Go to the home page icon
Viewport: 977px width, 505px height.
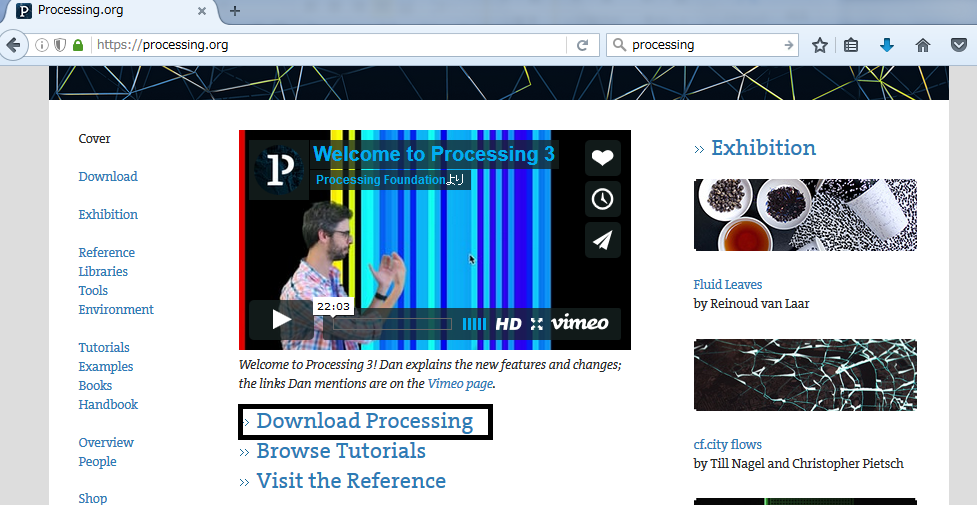[923, 45]
